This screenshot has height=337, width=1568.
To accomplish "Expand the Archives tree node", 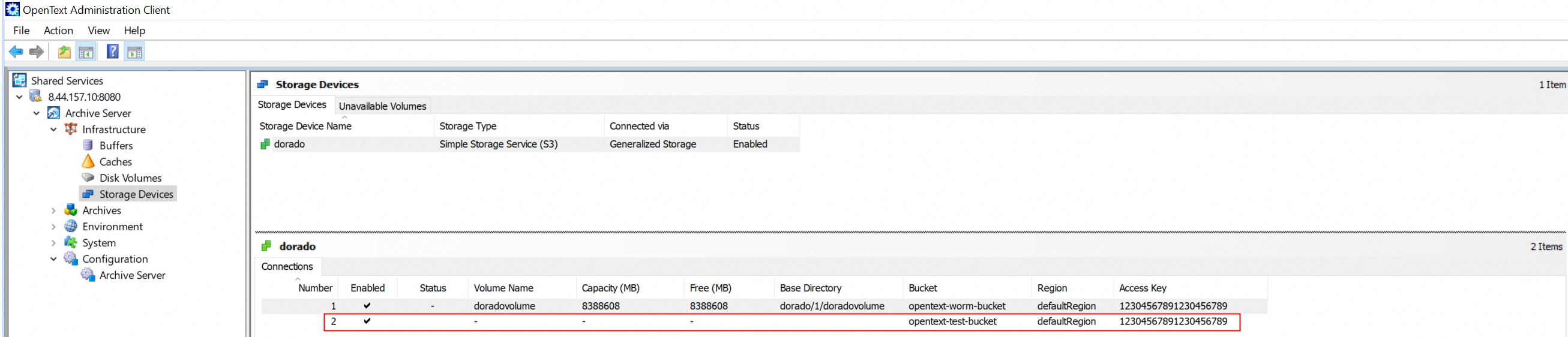I will (53, 210).
